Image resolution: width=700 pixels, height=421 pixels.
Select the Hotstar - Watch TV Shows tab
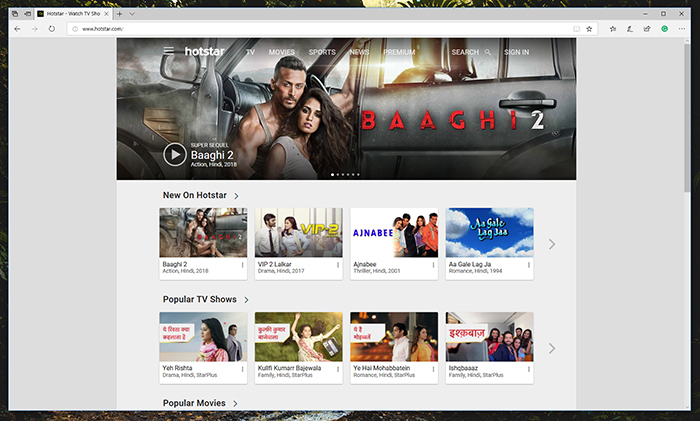(73, 14)
